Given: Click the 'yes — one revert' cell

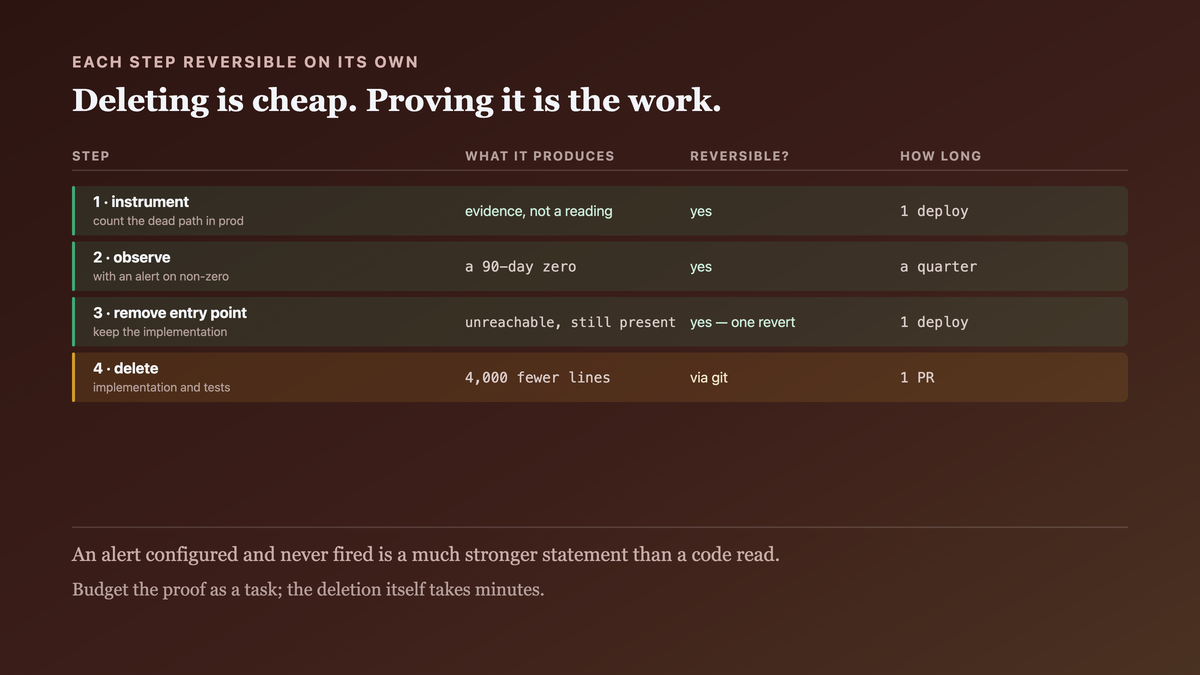Looking at the screenshot, I should tap(743, 322).
